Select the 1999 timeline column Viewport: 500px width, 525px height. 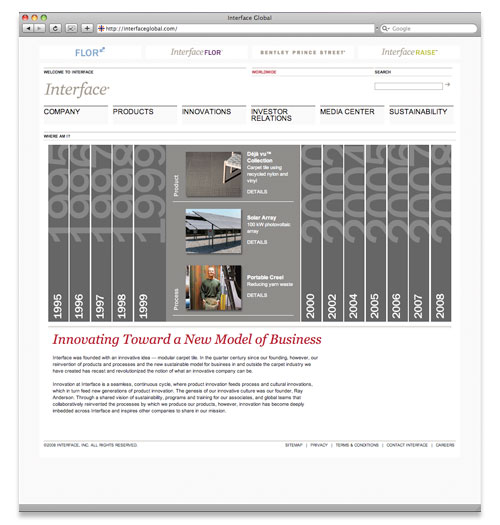click(150, 233)
